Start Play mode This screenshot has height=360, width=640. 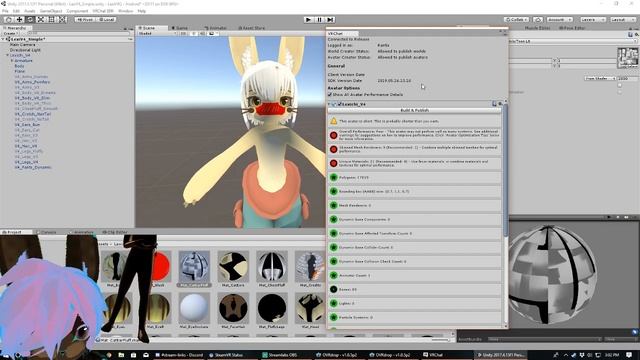click(x=309, y=20)
